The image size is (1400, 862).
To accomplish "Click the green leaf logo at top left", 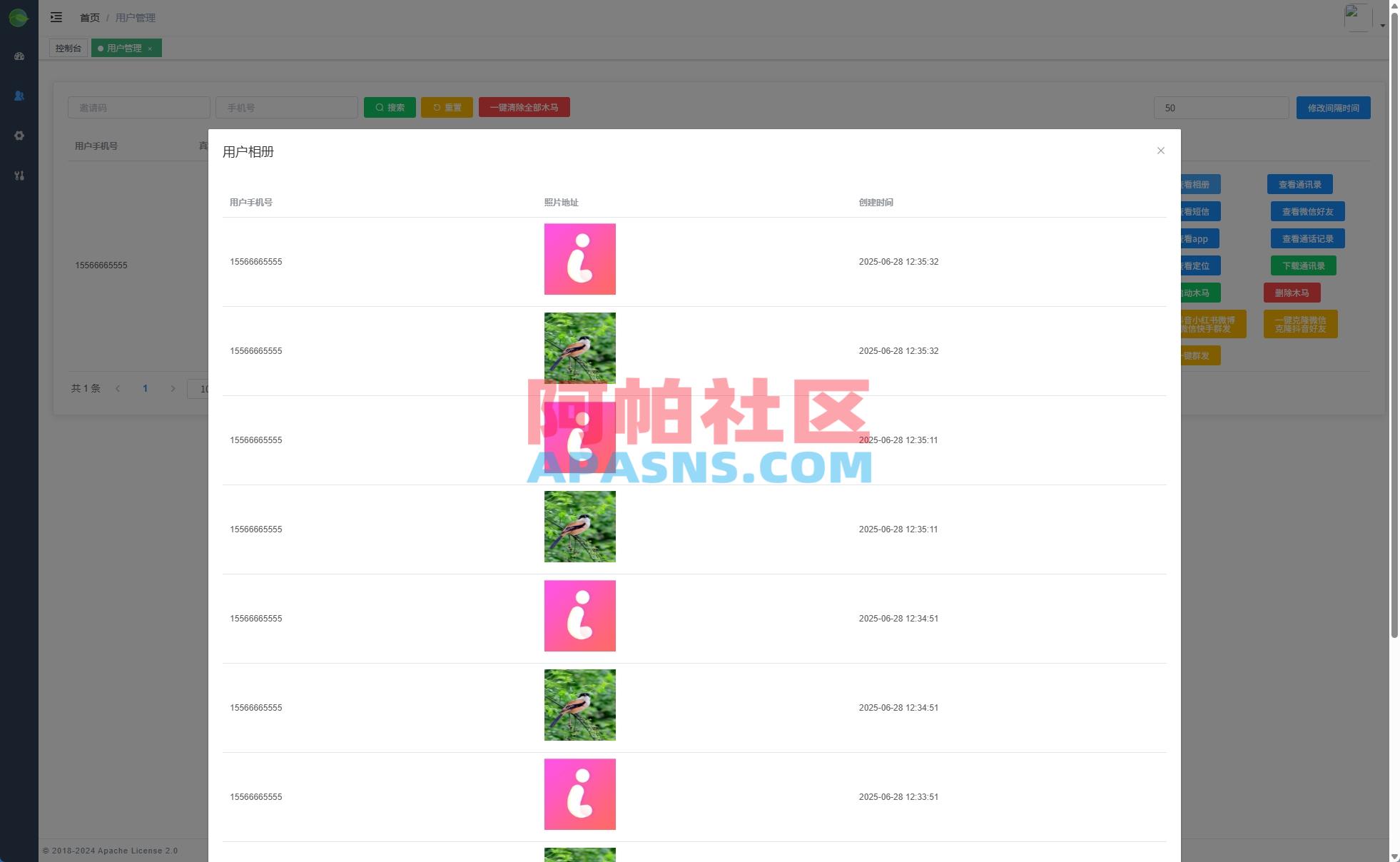I will tap(19, 17).
